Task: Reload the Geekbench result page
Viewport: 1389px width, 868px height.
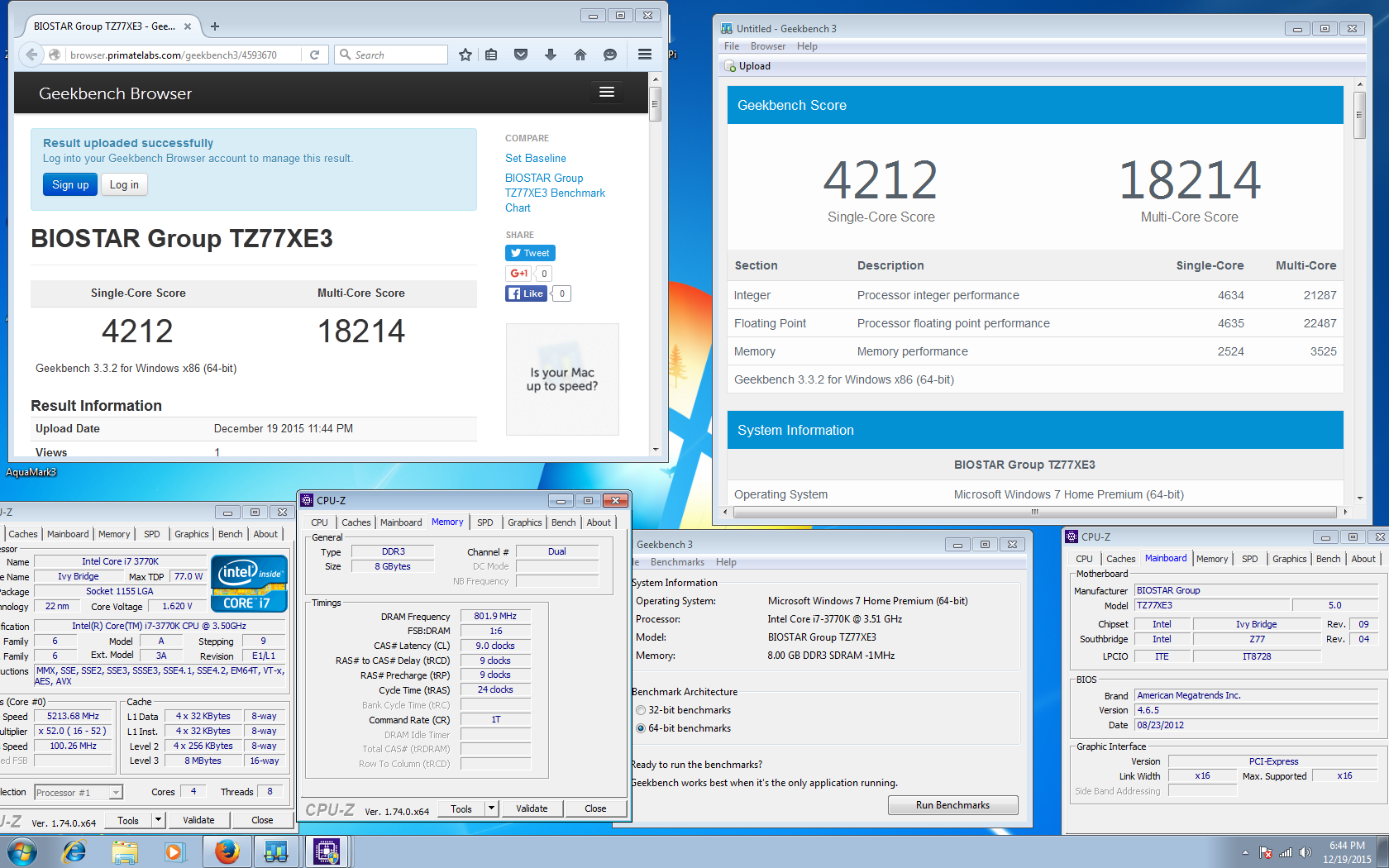Action: 314,55
